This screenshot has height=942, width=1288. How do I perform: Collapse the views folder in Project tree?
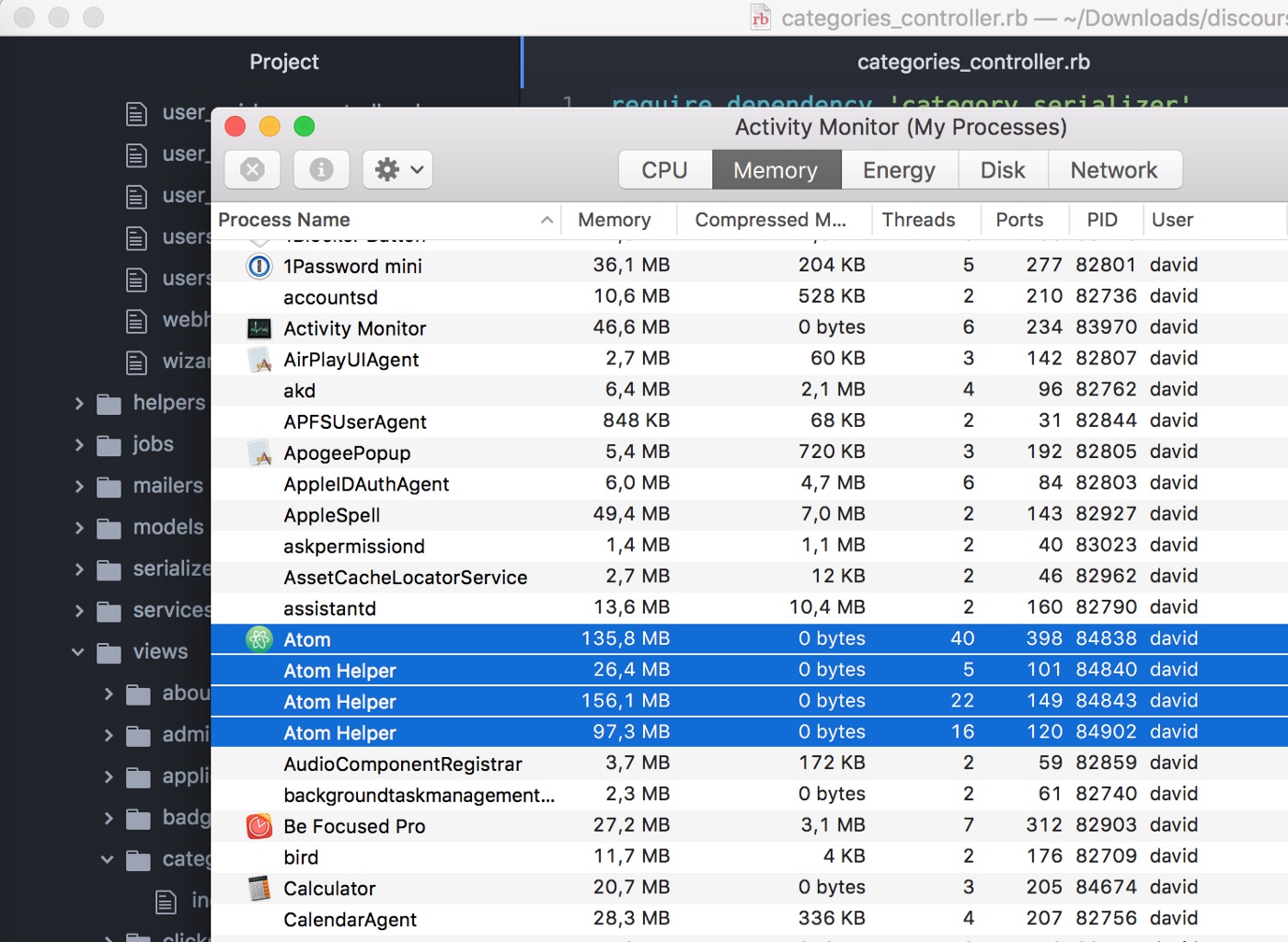79,651
